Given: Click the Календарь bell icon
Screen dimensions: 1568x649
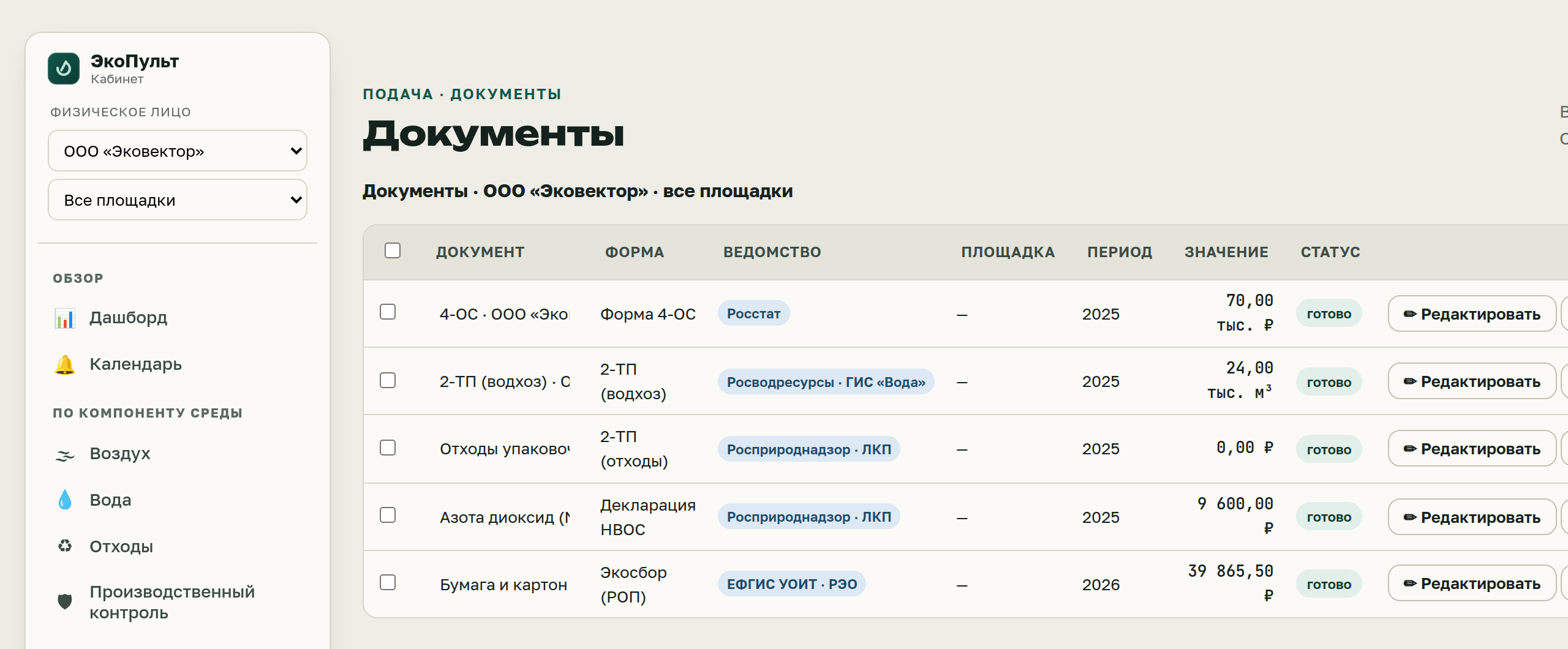Looking at the screenshot, I should [64, 364].
